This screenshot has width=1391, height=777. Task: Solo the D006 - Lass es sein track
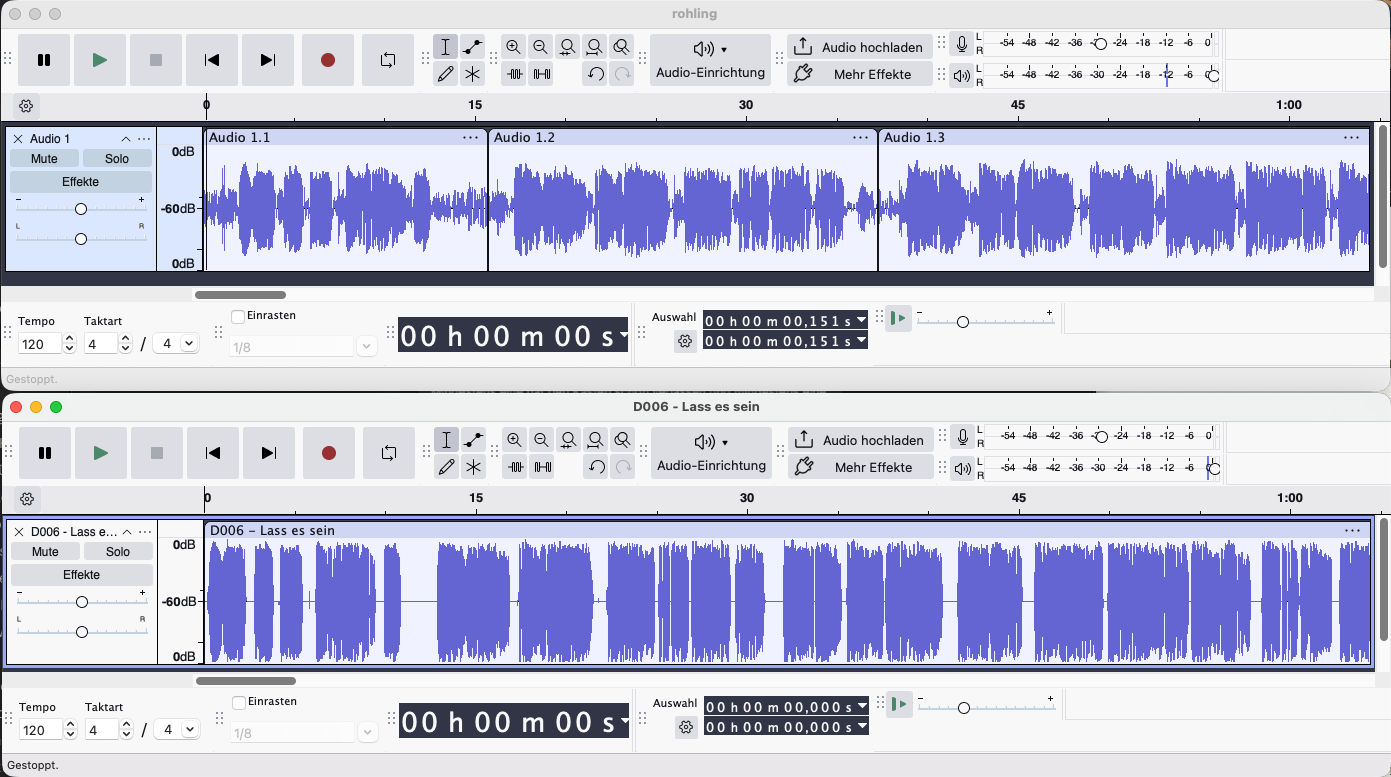click(x=118, y=552)
